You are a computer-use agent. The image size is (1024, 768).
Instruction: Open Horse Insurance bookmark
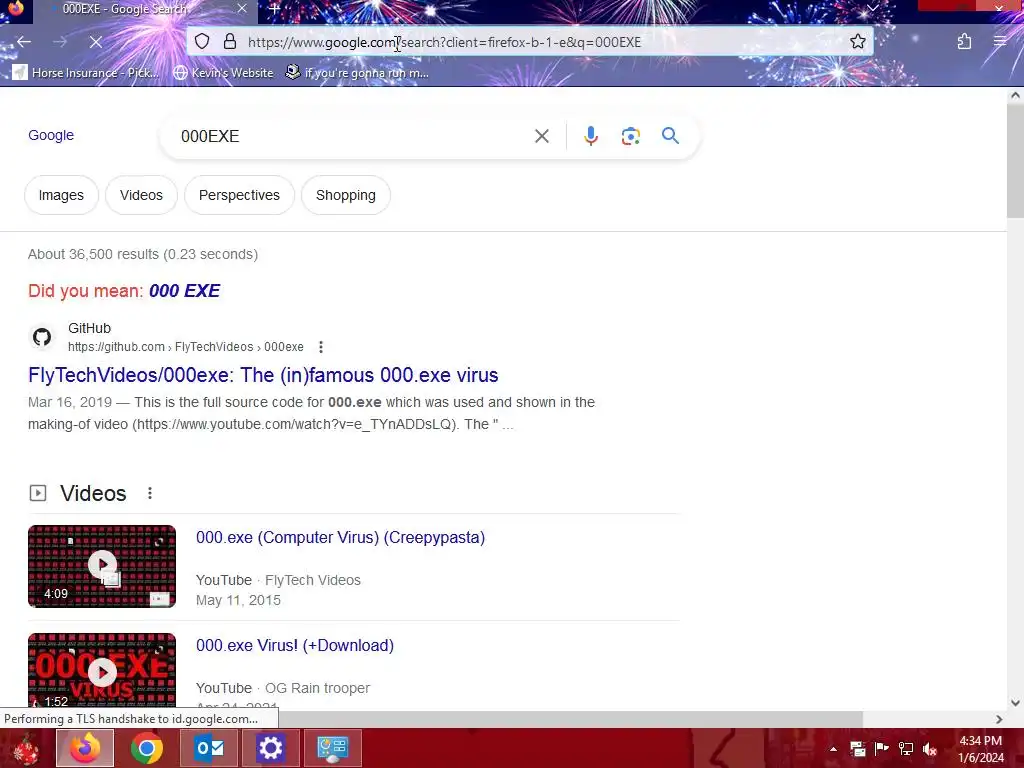pyautogui.click(x=86, y=72)
